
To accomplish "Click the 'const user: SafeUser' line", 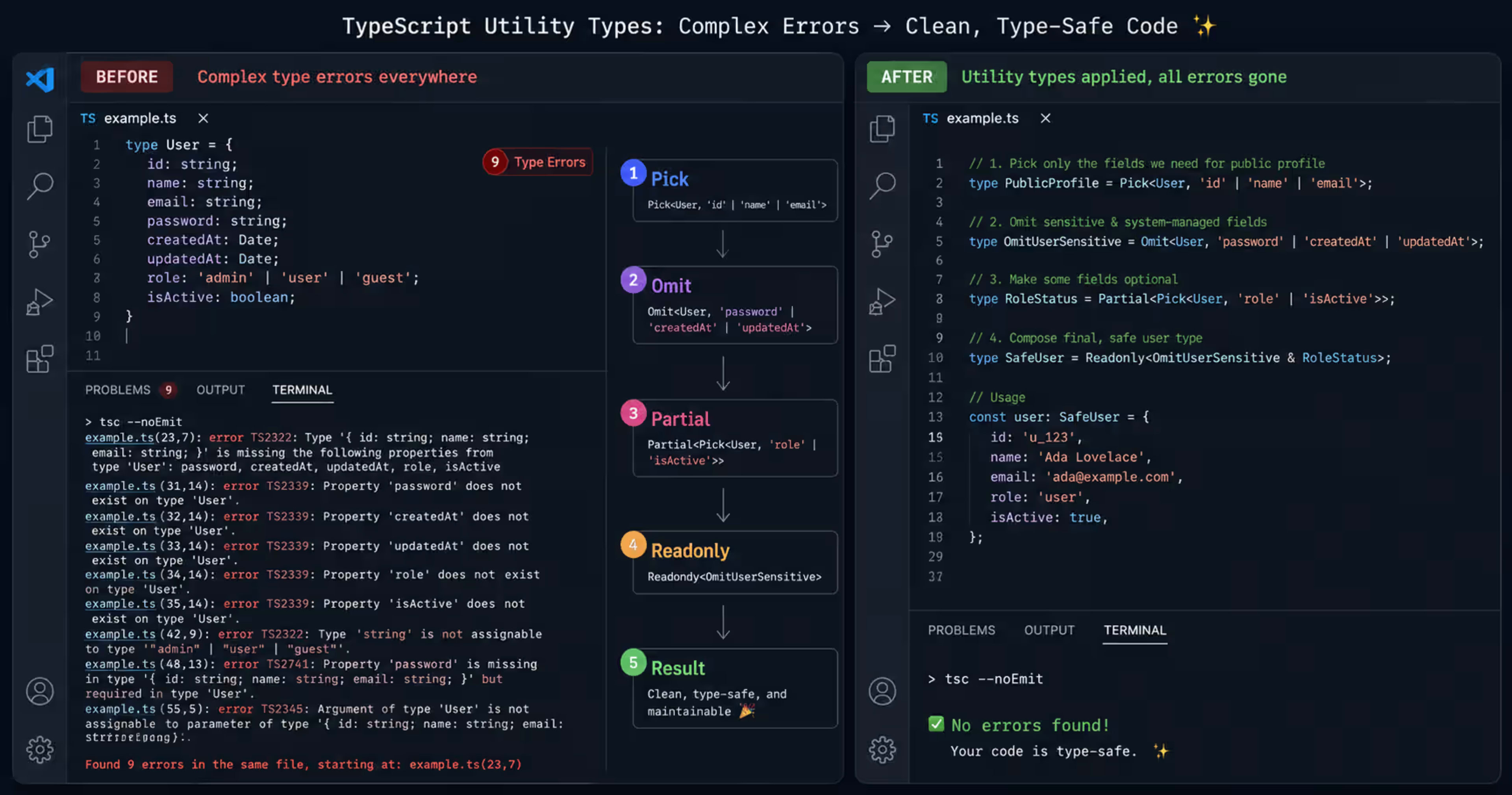I will click(1059, 417).
